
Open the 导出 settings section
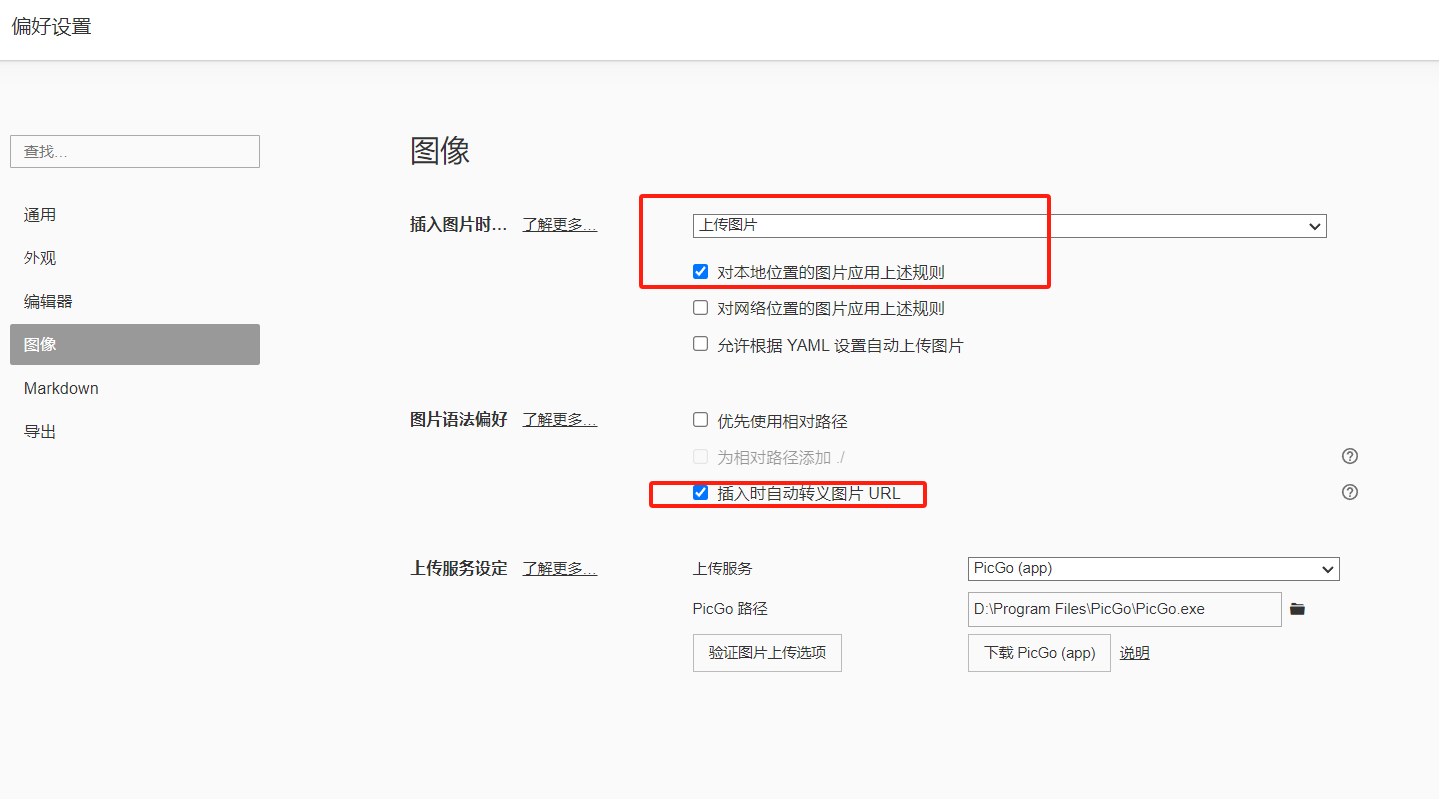(40, 431)
